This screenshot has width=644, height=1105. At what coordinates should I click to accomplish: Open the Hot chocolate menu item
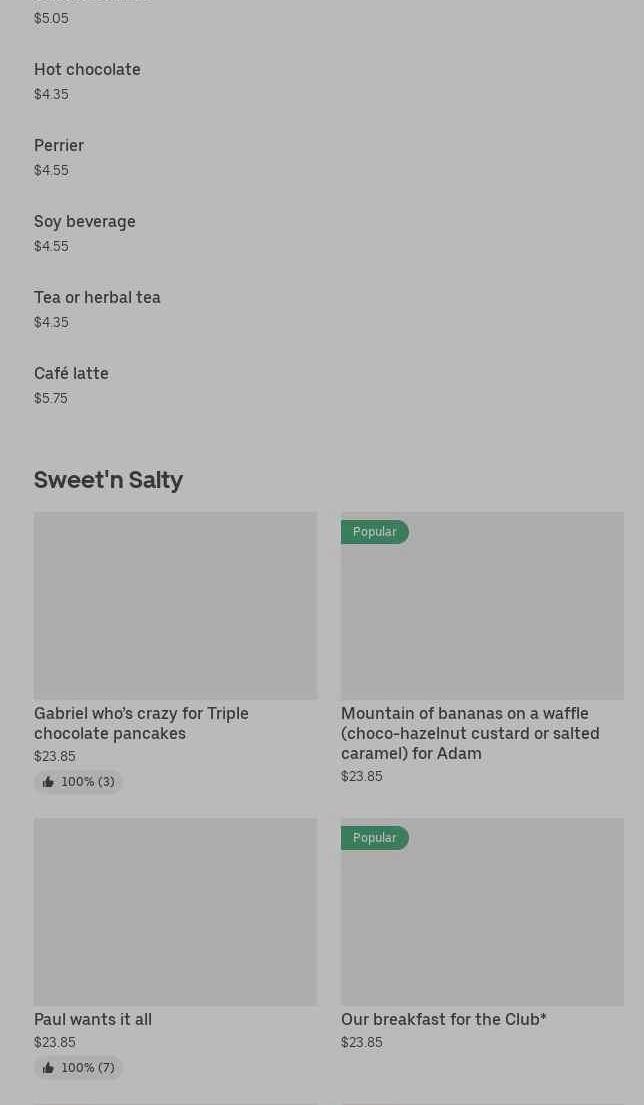coord(87,70)
